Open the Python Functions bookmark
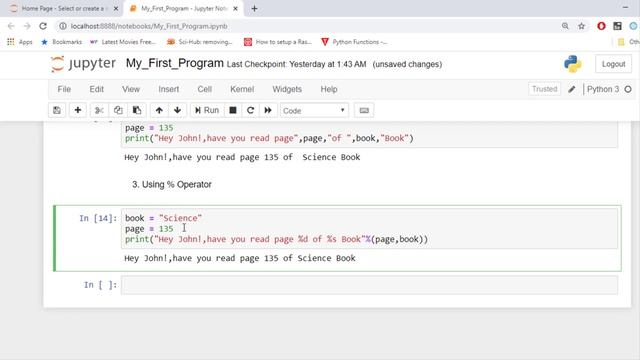640x360 pixels. click(x=354, y=42)
